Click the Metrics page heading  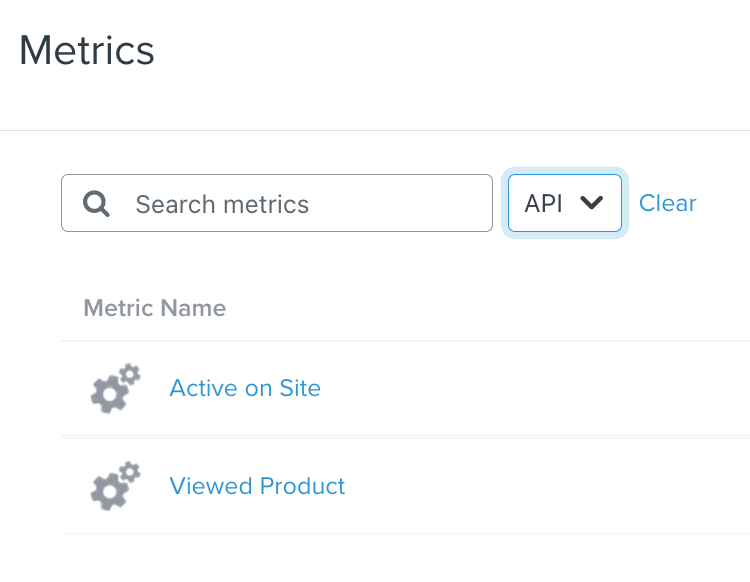point(87,50)
